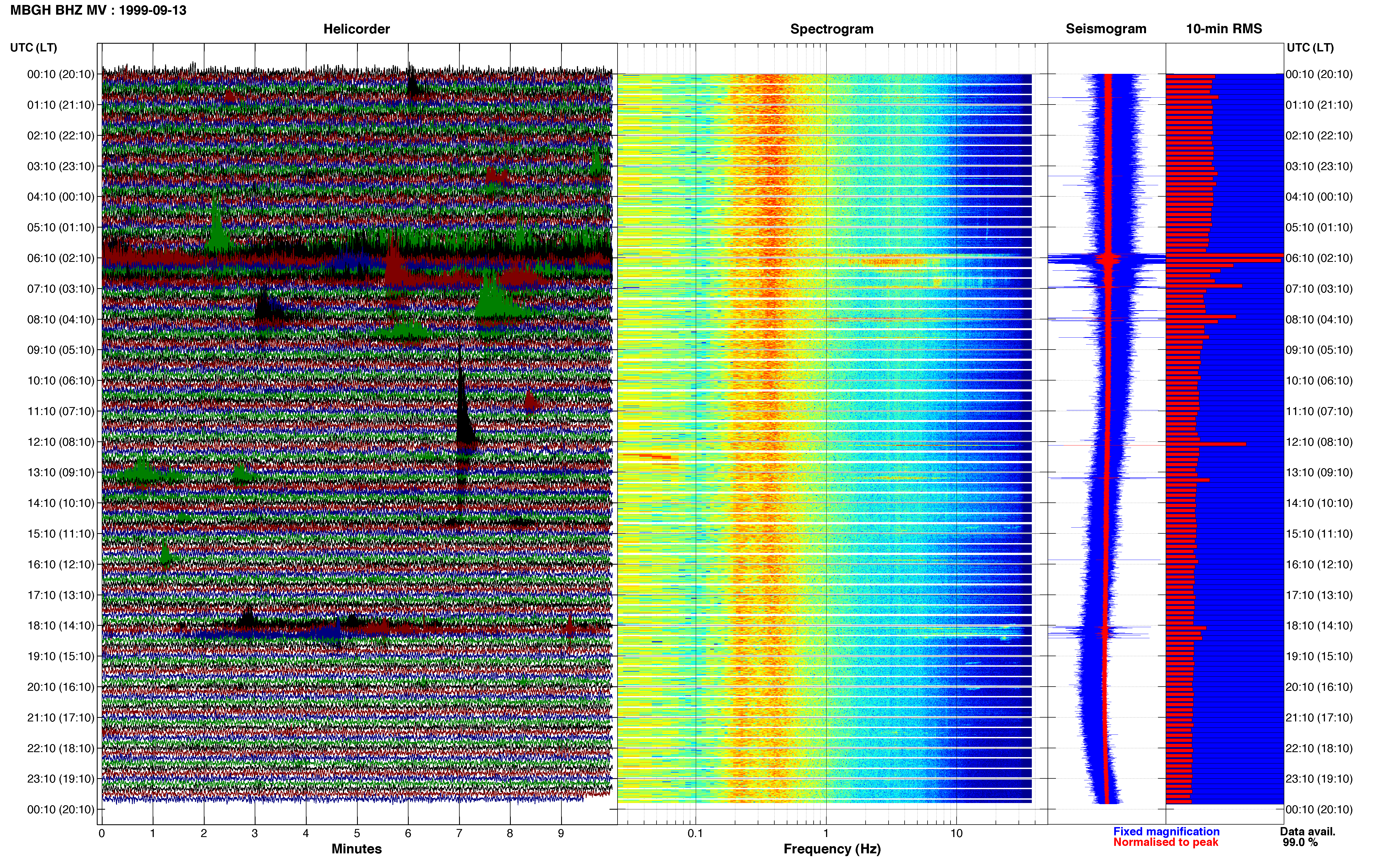This screenshot has width=1388, height=868.
Task: Click helicorder time label '21:10 (17:10)'
Action: 61,718
